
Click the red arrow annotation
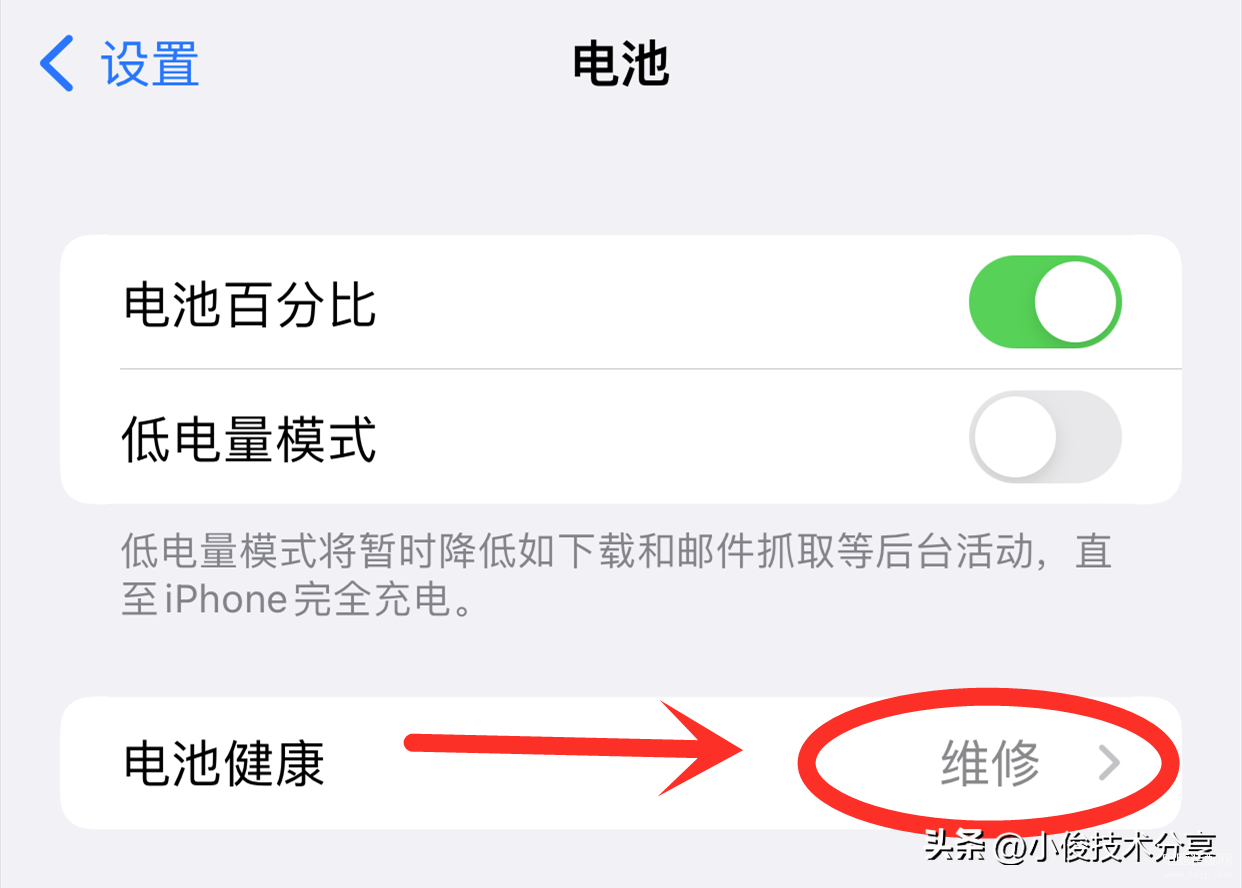click(575, 748)
